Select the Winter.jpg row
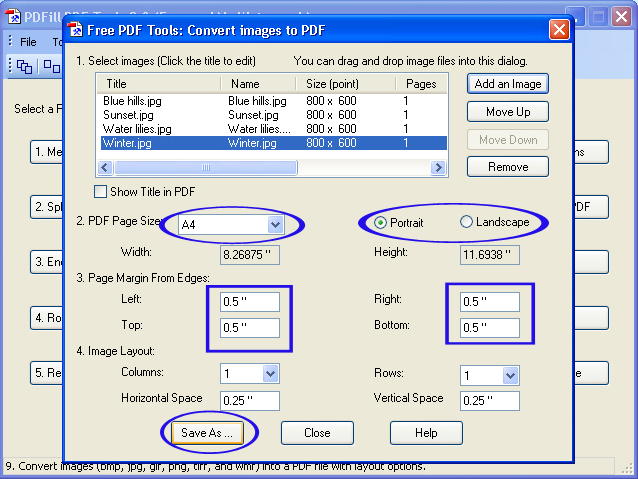The width and height of the screenshot is (638, 479). coord(273,143)
